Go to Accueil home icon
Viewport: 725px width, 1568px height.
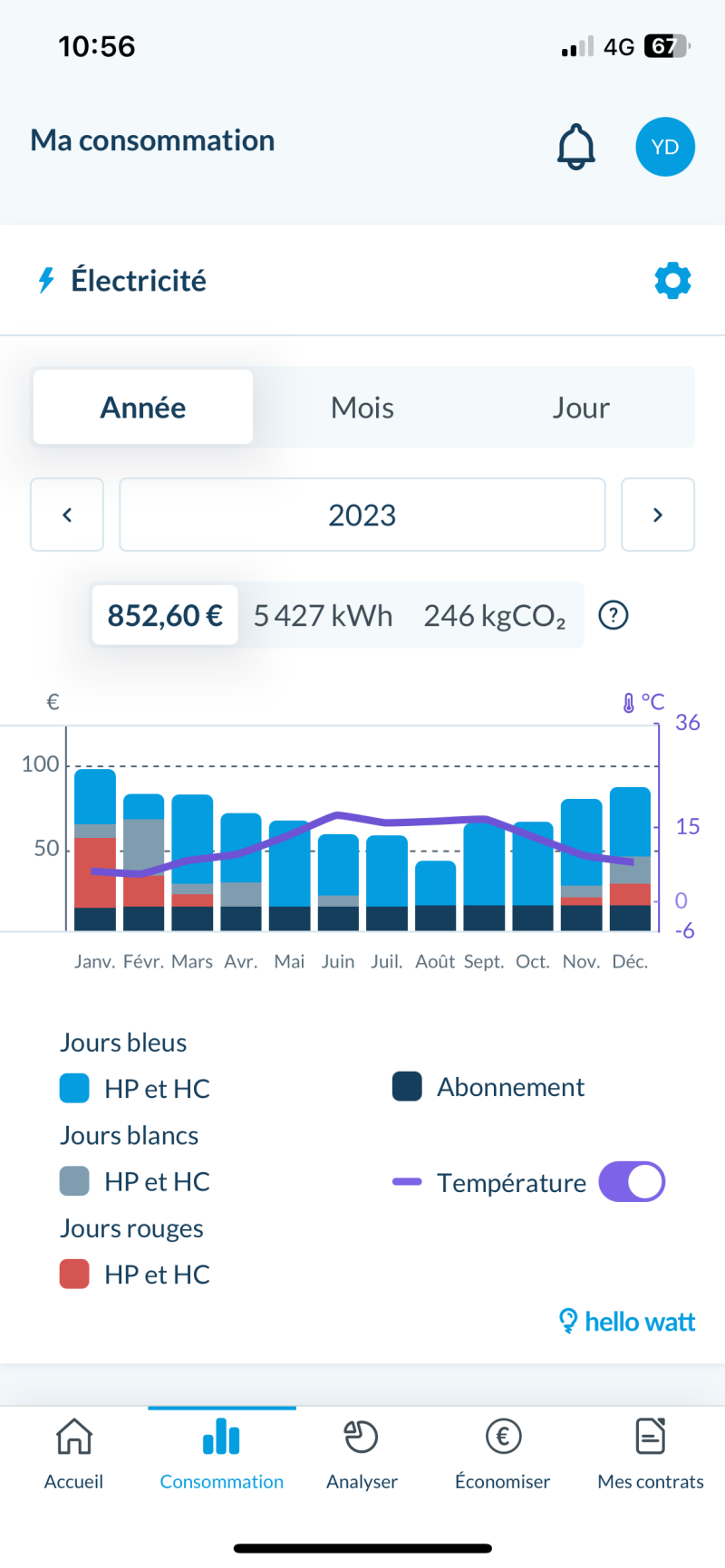(74, 1437)
